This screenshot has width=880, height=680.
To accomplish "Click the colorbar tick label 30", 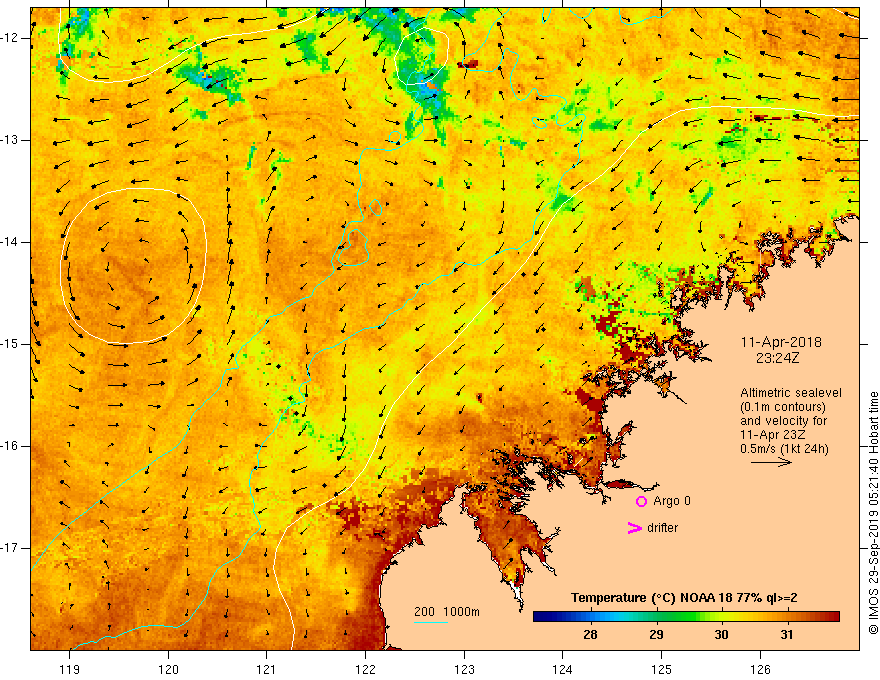I will point(721,635).
